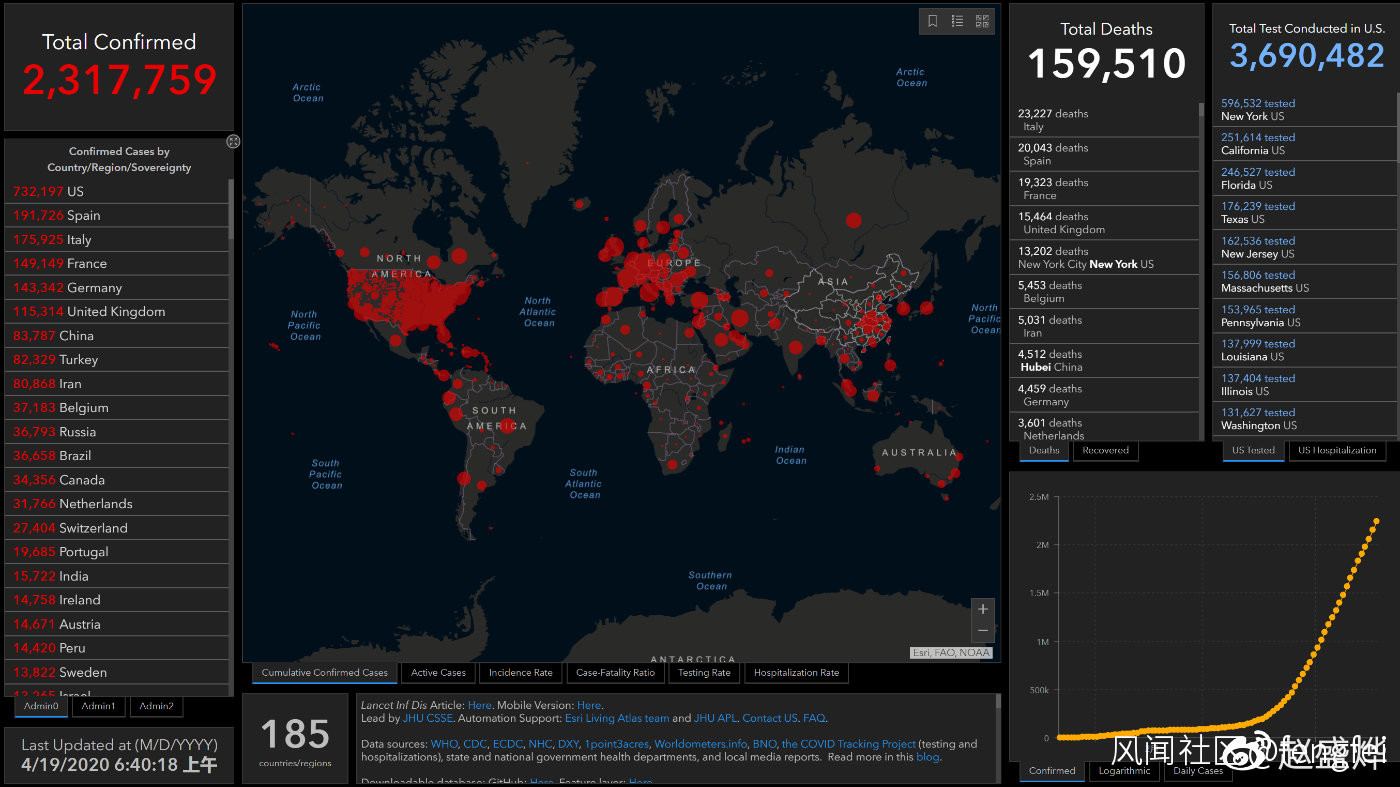
Task: Follow the JHU CSSE link
Action: point(428,718)
